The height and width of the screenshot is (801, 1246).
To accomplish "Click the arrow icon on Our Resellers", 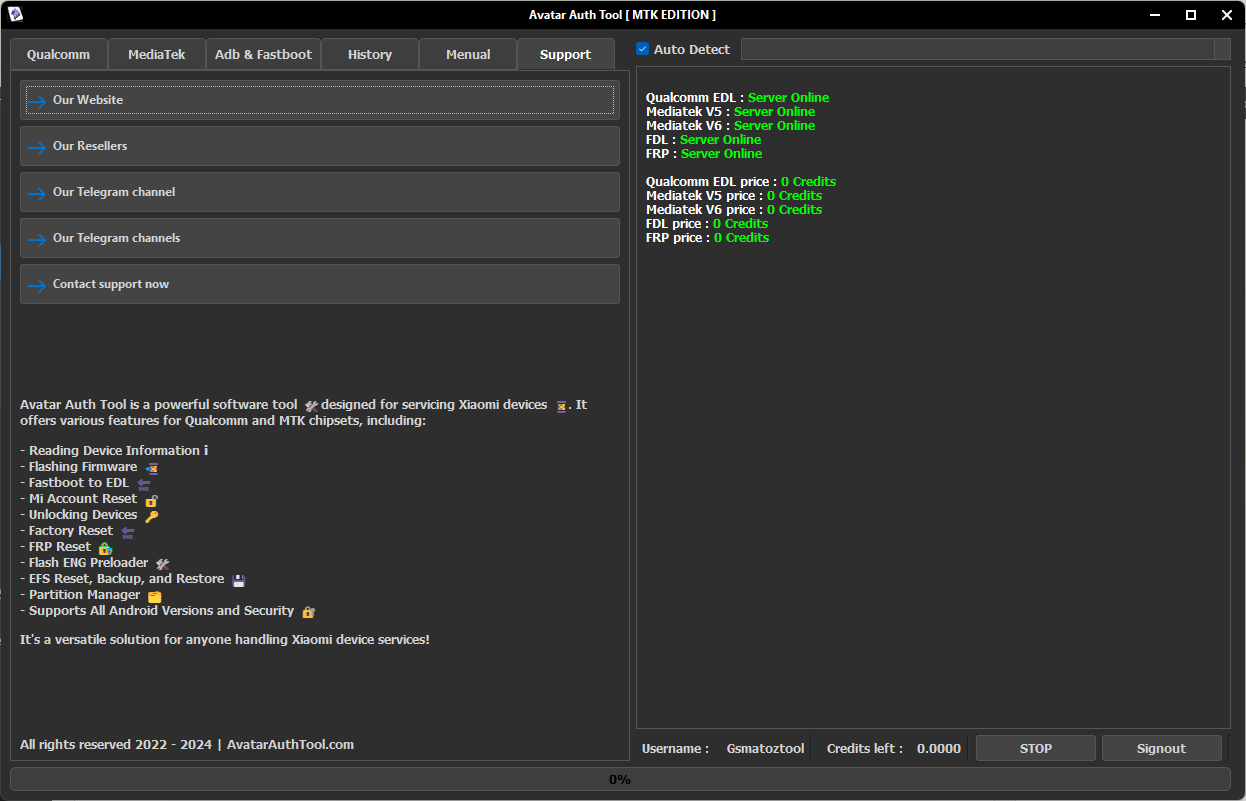I will [x=40, y=146].
